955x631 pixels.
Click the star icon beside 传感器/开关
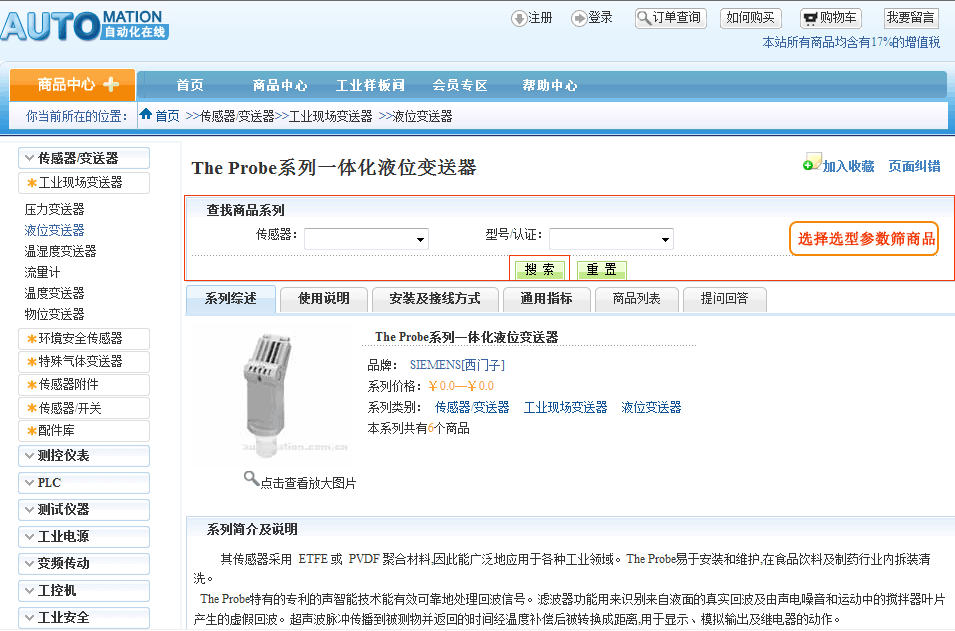click(x=32, y=408)
